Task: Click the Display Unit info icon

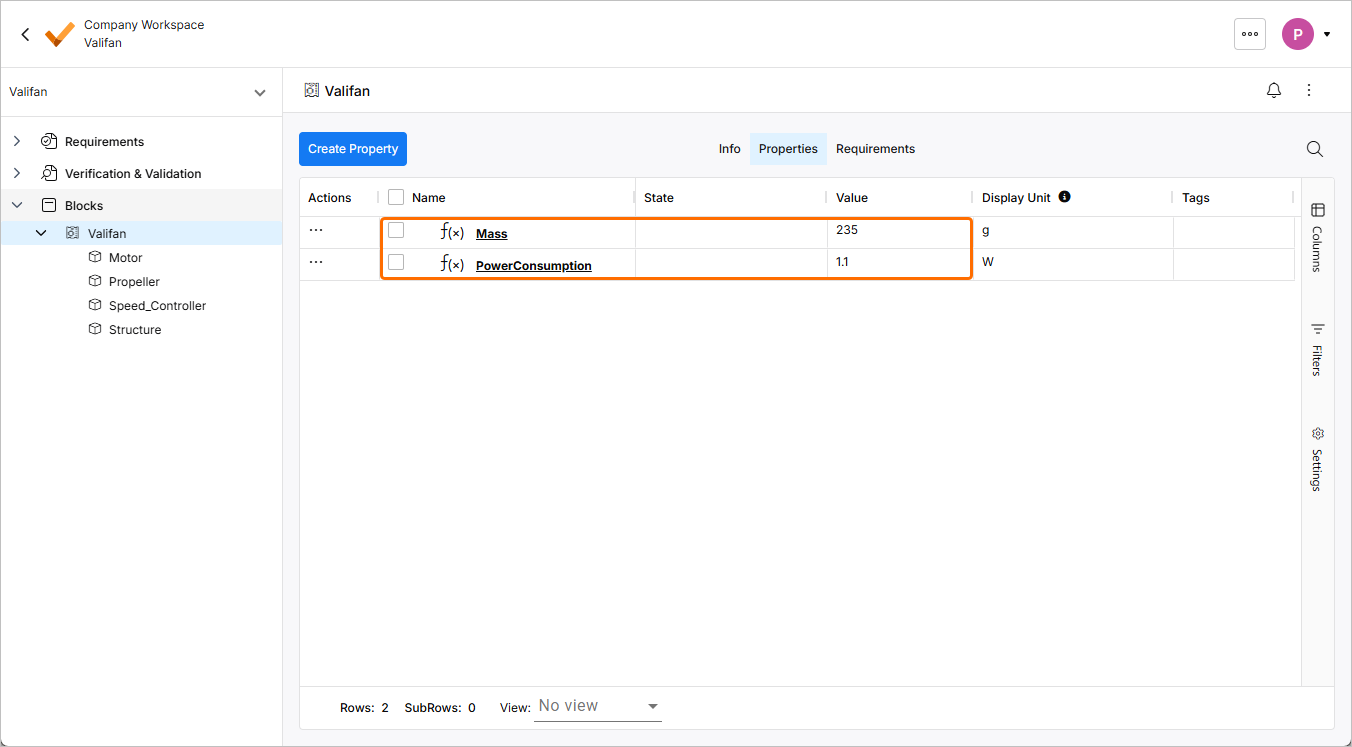Action: [x=1064, y=197]
